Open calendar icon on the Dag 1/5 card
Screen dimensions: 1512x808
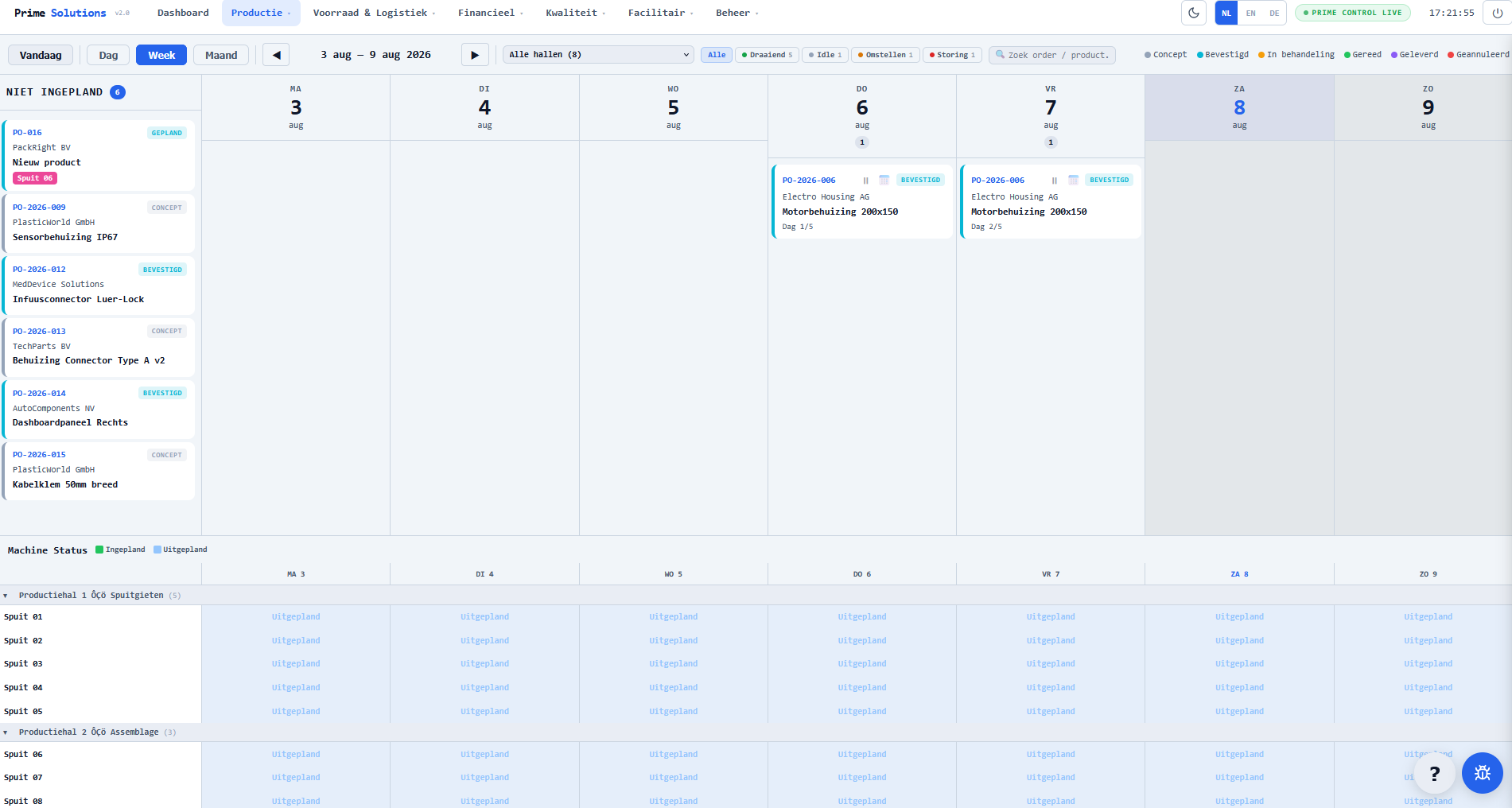click(884, 181)
